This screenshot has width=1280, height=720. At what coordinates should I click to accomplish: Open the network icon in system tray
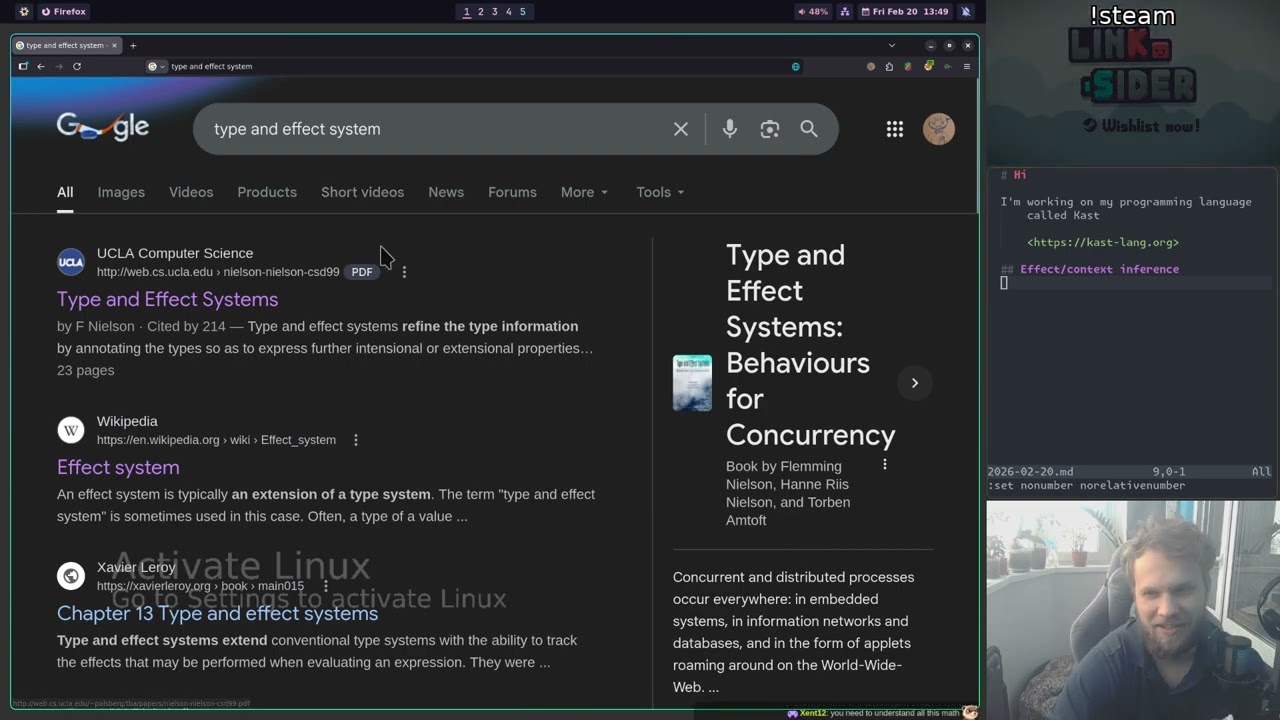845,12
